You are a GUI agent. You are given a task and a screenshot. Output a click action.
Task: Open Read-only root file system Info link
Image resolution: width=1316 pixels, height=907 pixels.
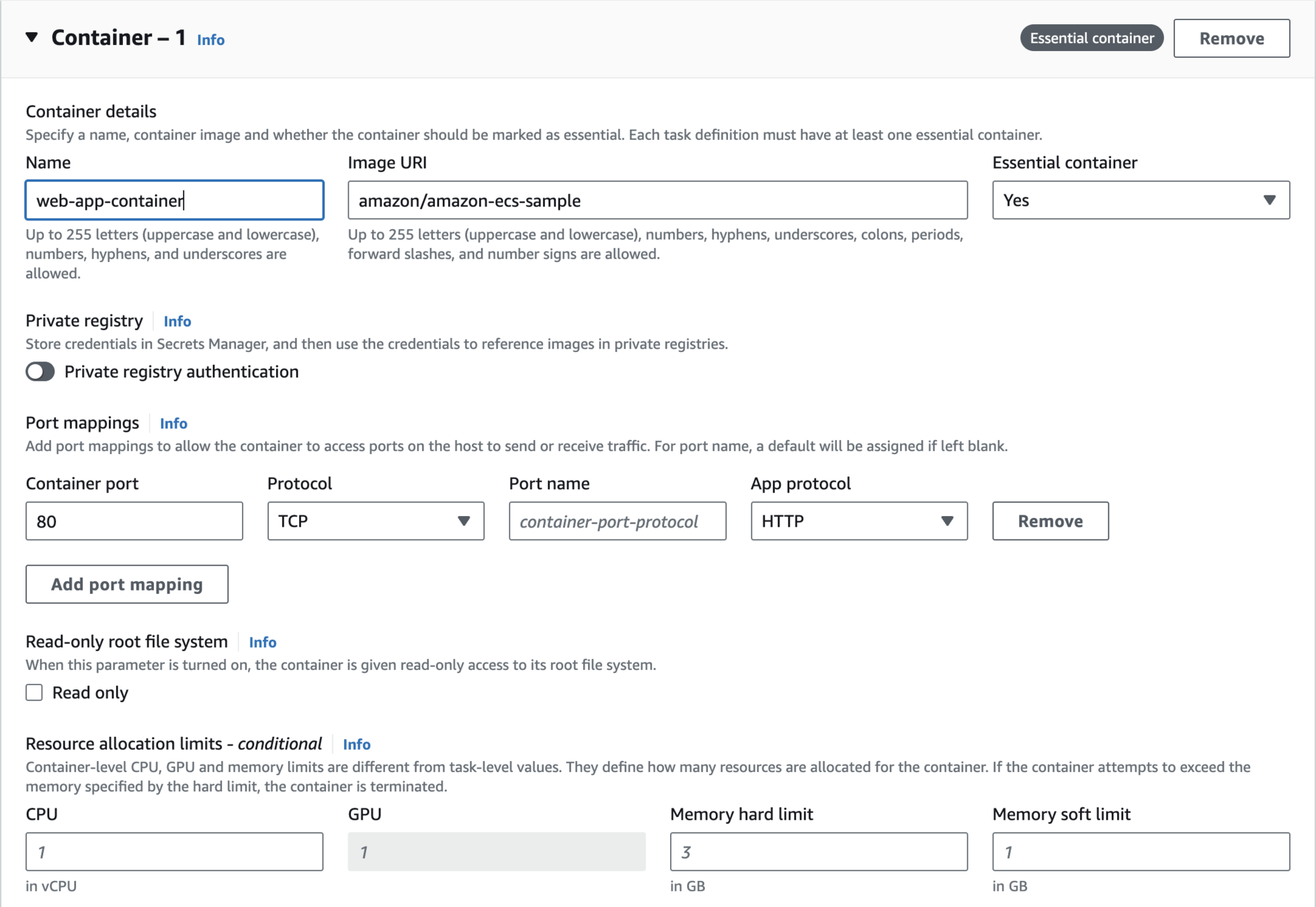pyautogui.click(x=262, y=642)
